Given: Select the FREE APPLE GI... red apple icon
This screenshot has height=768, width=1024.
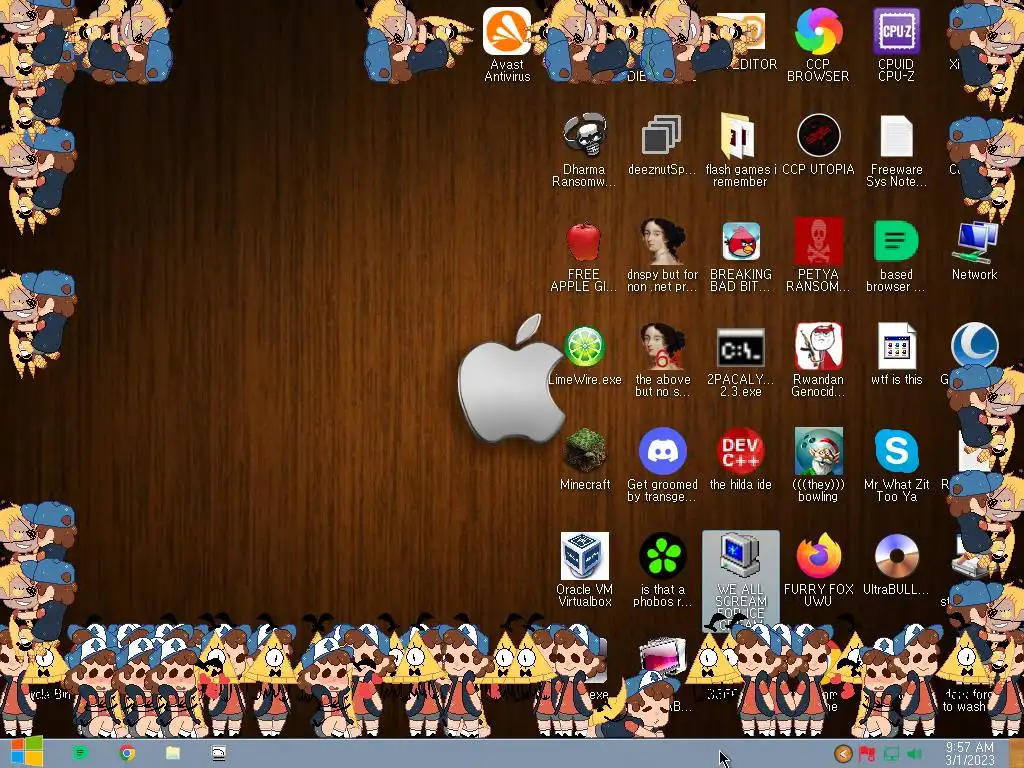Looking at the screenshot, I should click(583, 256).
